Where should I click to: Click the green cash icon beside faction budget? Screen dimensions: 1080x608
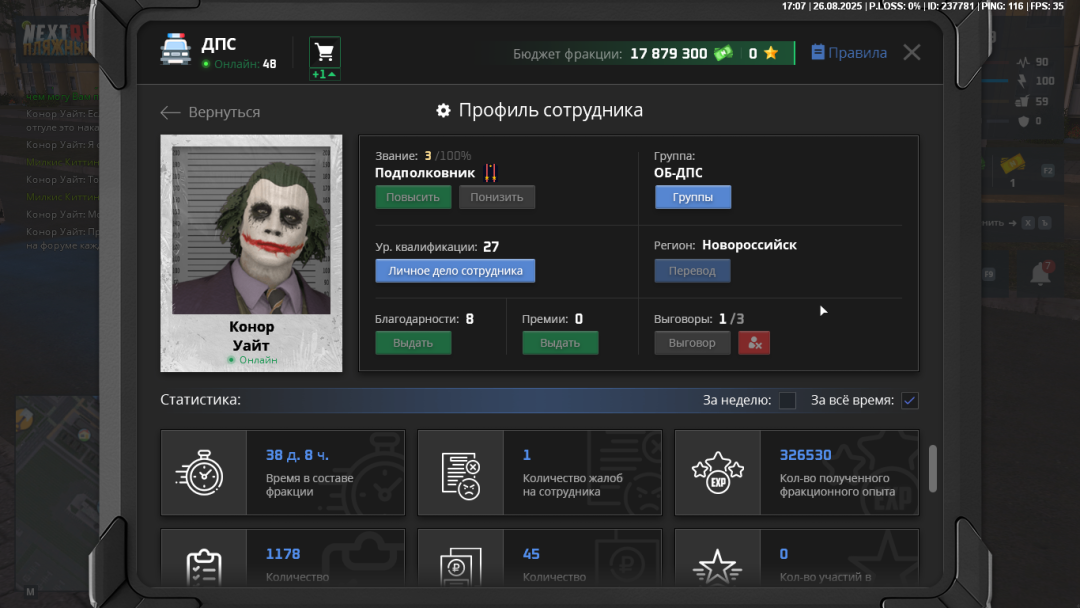723,53
